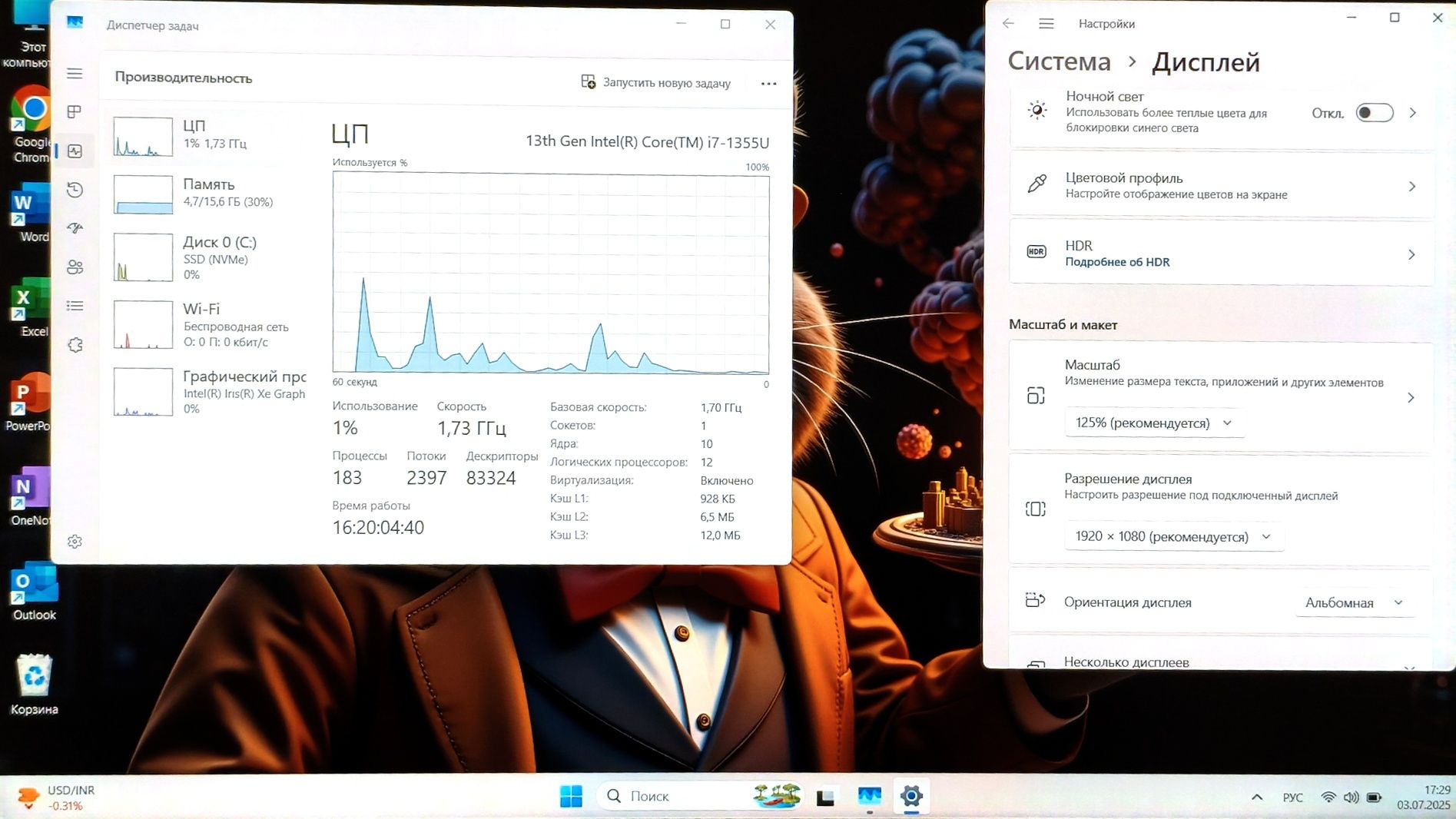Click the HDR badge icon
Image resolution: width=1456 pixels, height=819 pixels.
[x=1036, y=251]
